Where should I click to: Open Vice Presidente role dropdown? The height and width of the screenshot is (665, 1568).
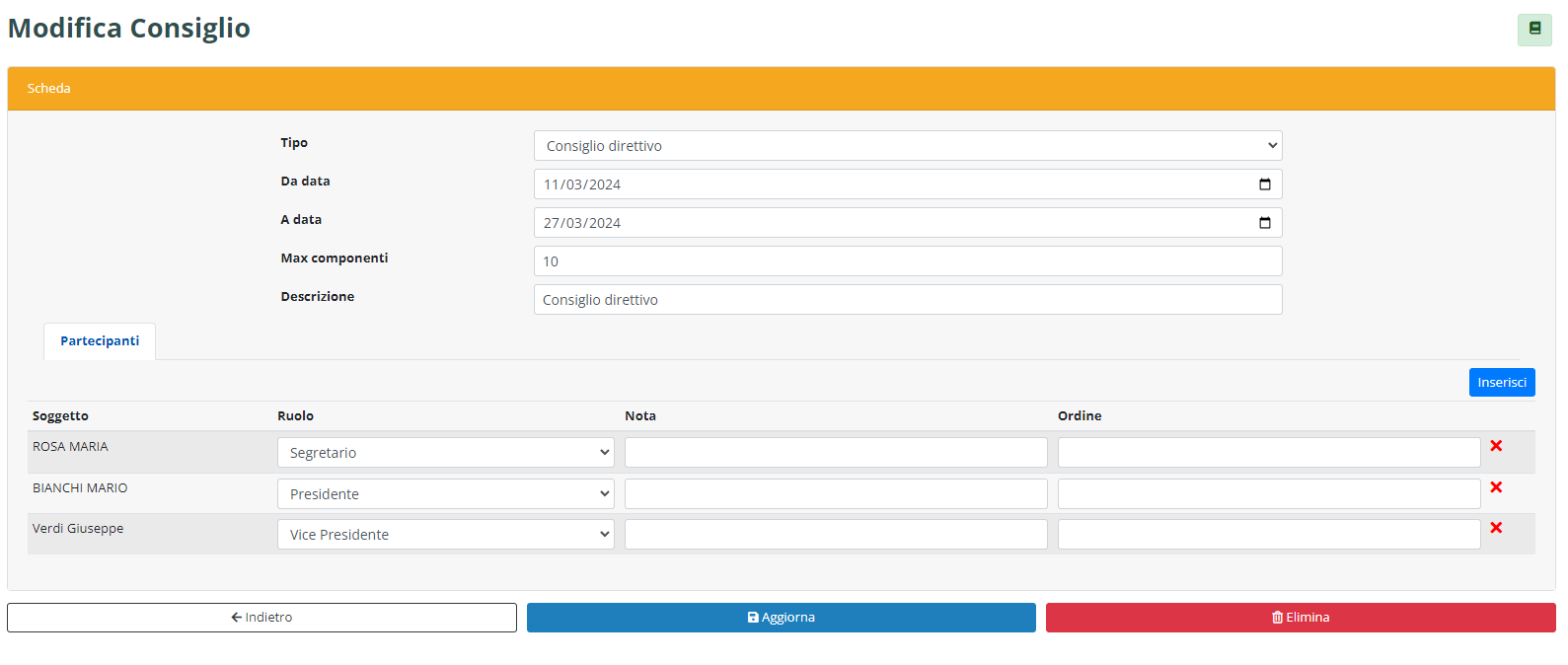click(445, 535)
